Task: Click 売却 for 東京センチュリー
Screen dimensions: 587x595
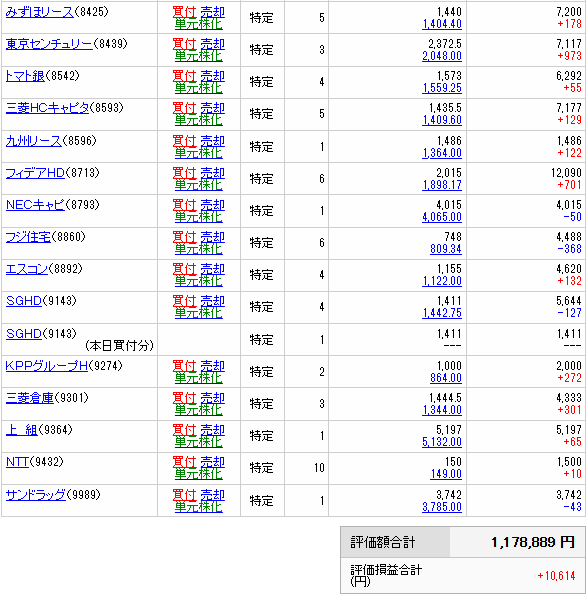Action: click(212, 44)
